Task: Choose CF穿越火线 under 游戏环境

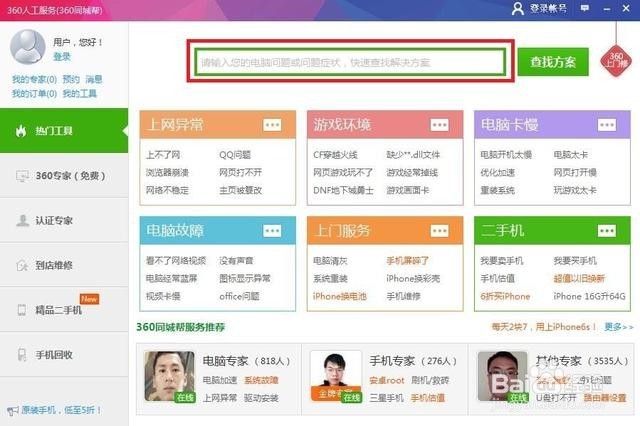Action: pyautogui.click(x=336, y=155)
